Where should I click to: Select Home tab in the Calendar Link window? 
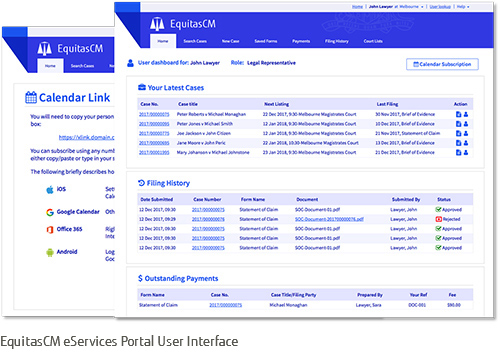[50, 66]
